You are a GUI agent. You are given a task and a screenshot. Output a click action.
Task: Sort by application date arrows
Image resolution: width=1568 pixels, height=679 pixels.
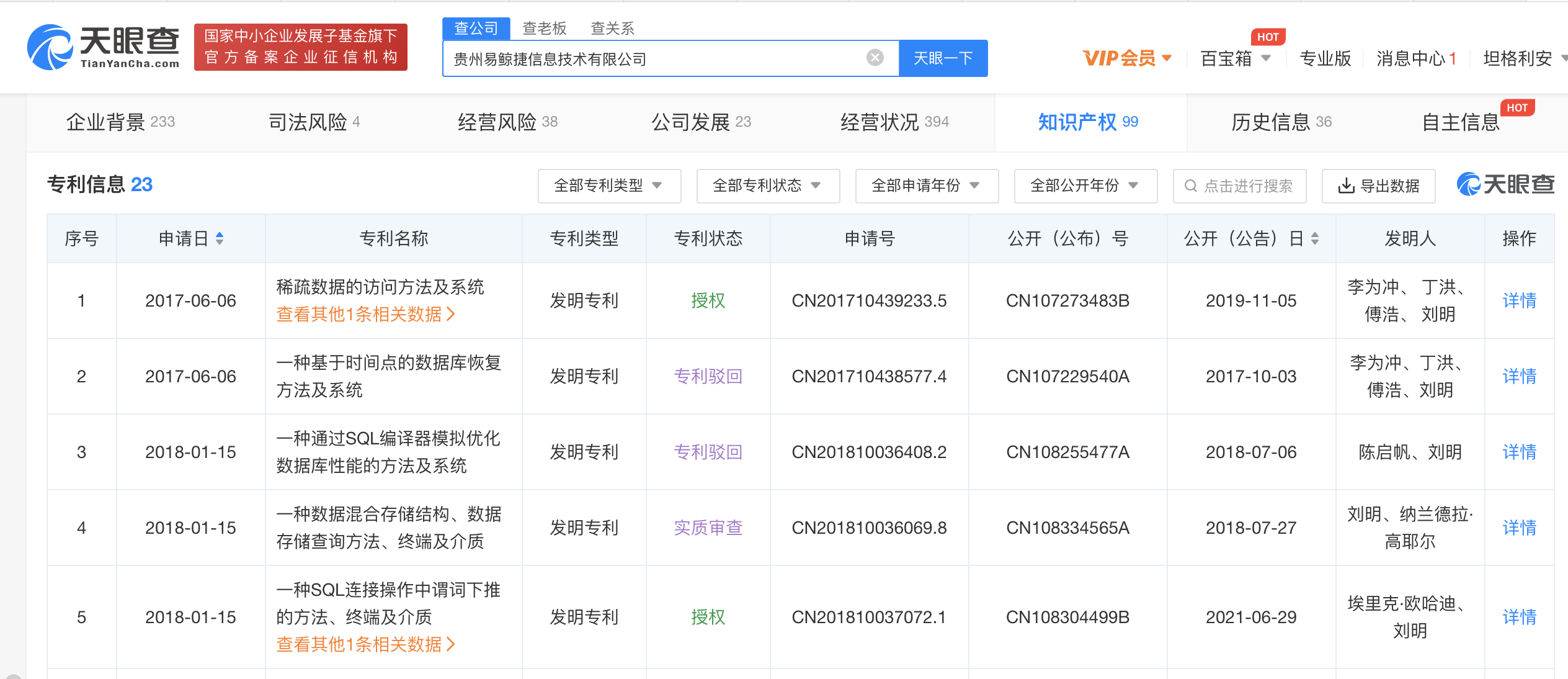pyautogui.click(x=220, y=238)
